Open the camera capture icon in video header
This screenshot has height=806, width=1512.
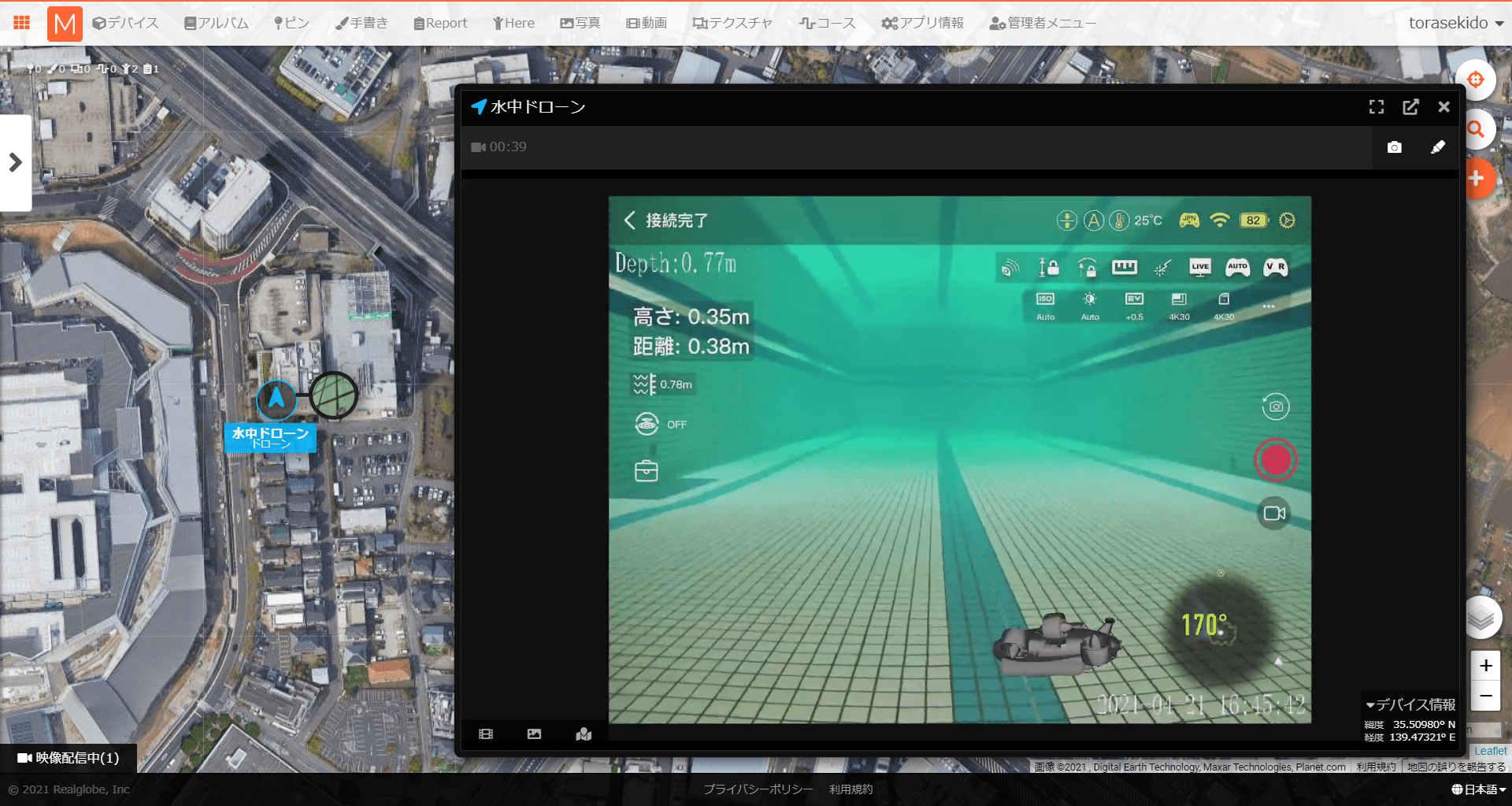[x=1394, y=147]
